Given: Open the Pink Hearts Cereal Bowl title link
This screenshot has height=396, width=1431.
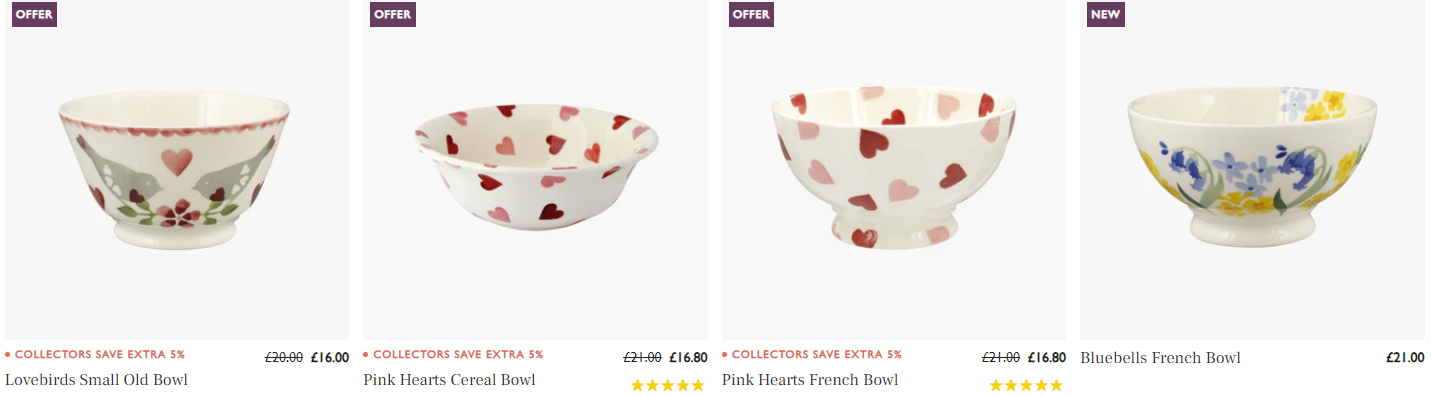Looking at the screenshot, I should (x=449, y=380).
